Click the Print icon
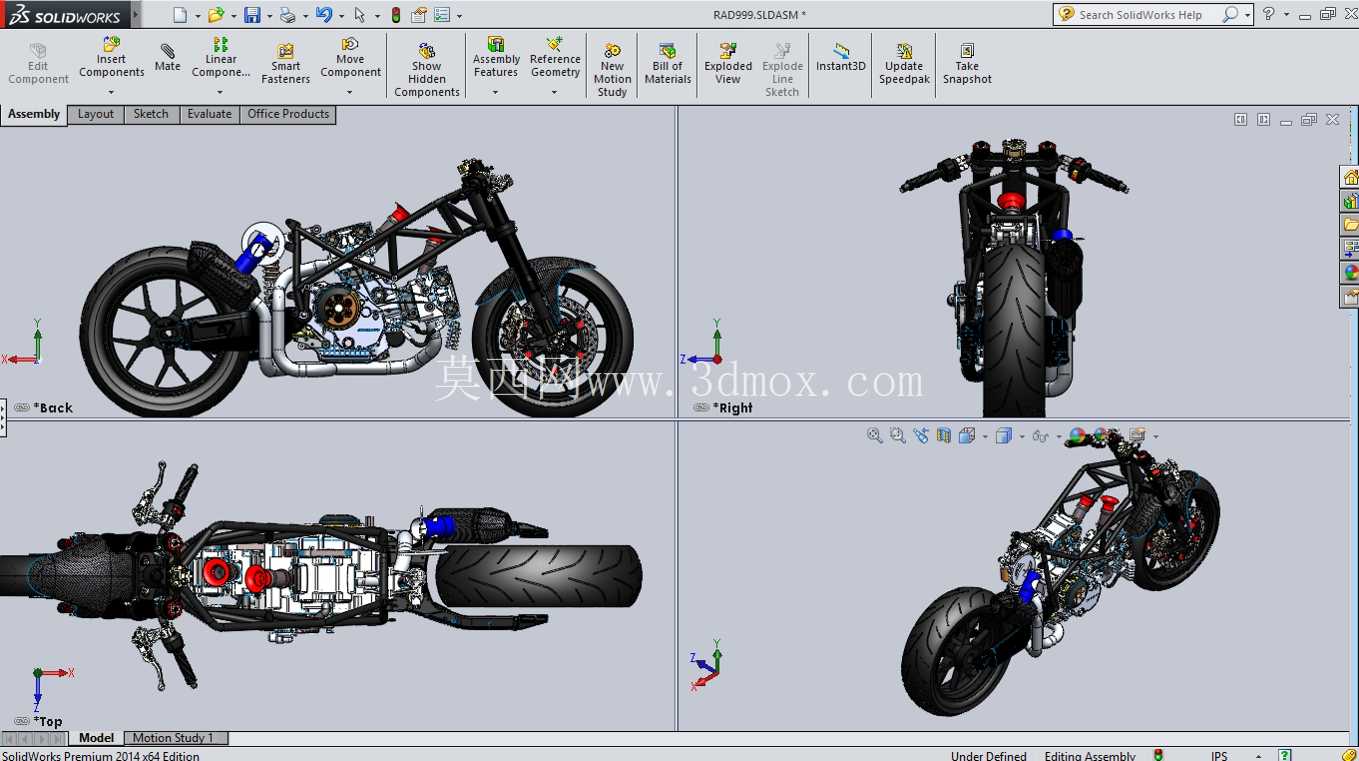1359x761 pixels. tap(287, 15)
